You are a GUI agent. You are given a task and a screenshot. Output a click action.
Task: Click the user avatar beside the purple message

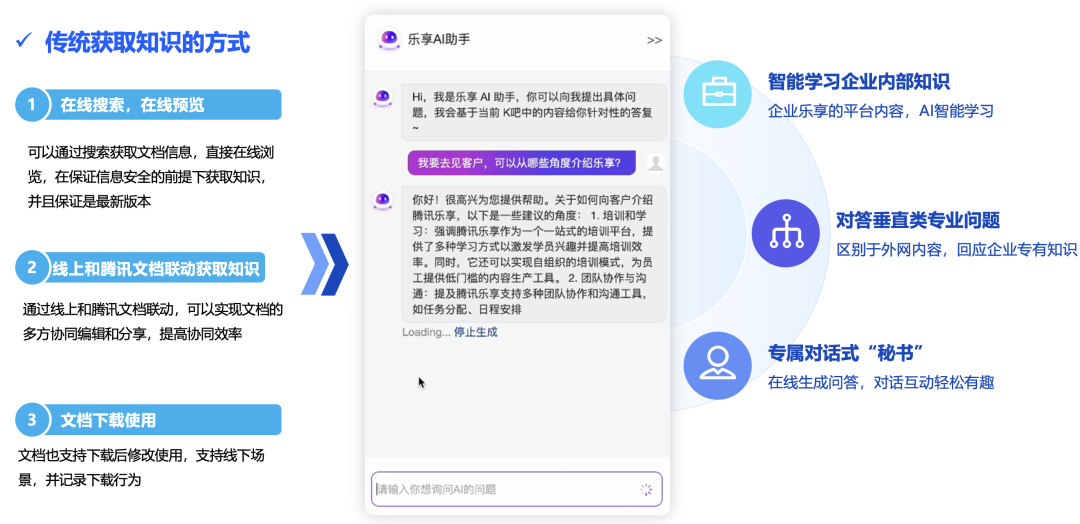656,163
